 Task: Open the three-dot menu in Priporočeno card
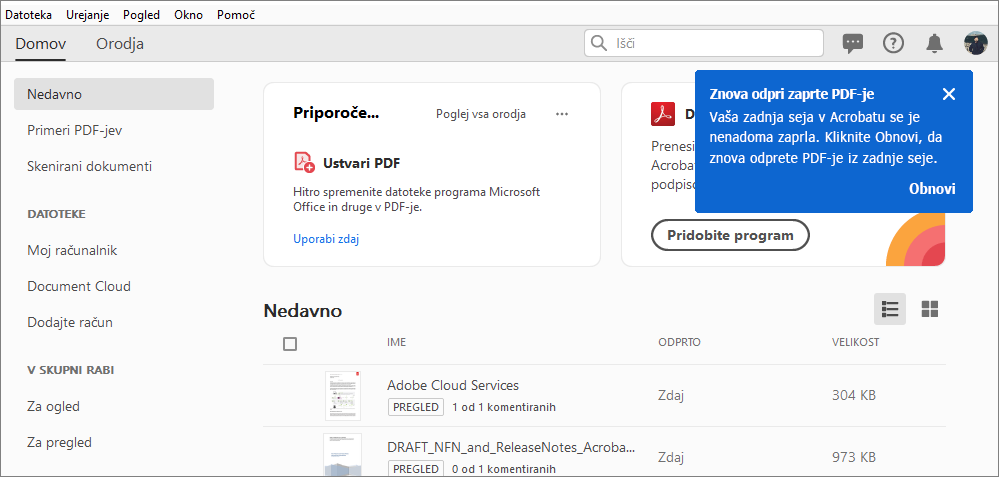click(561, 114)
